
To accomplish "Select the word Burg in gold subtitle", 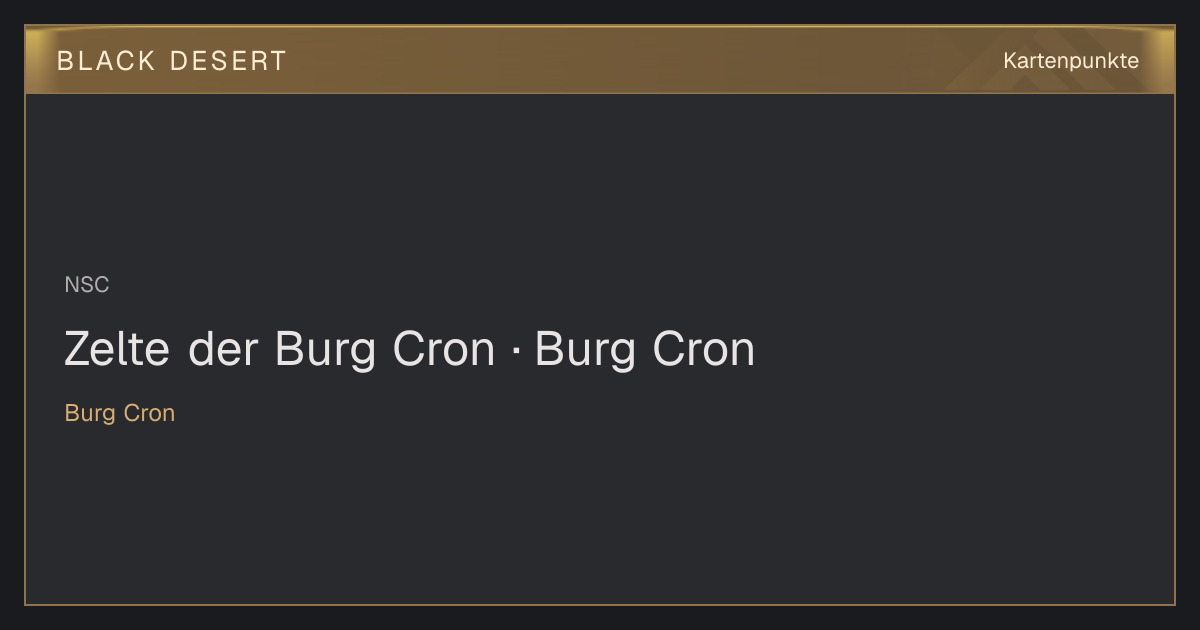I will click(88, 413).
